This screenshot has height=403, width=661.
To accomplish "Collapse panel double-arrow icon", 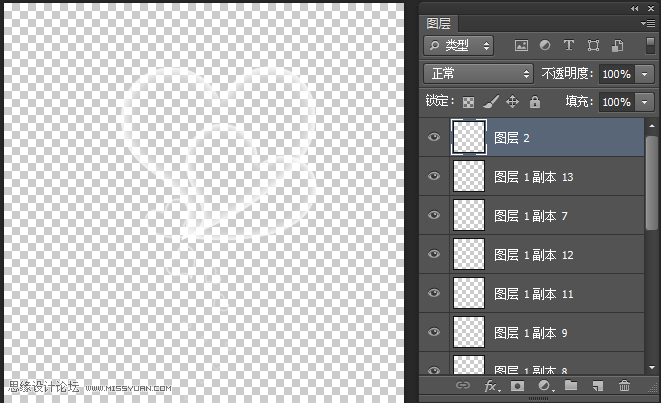I will tap(634, 8).
